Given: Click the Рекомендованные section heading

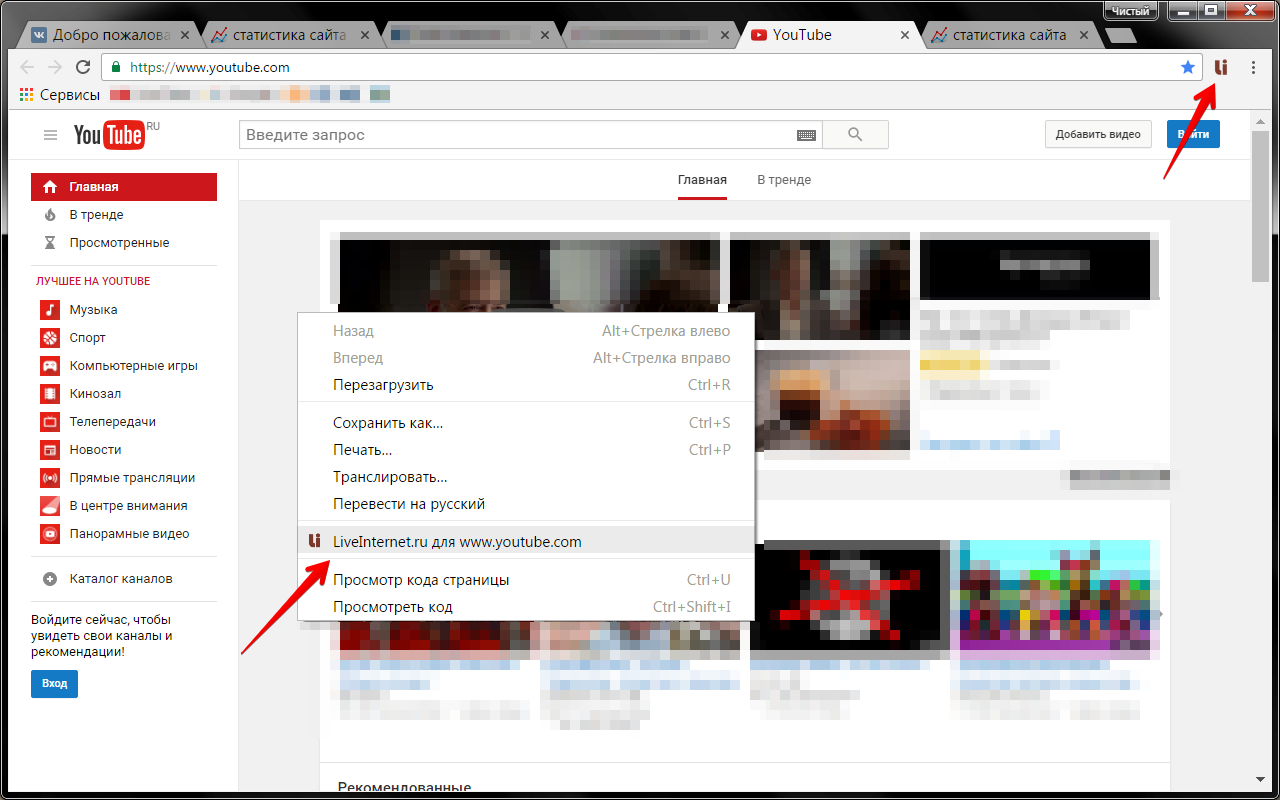Looking at the screenshot, I should coord(404,789).
